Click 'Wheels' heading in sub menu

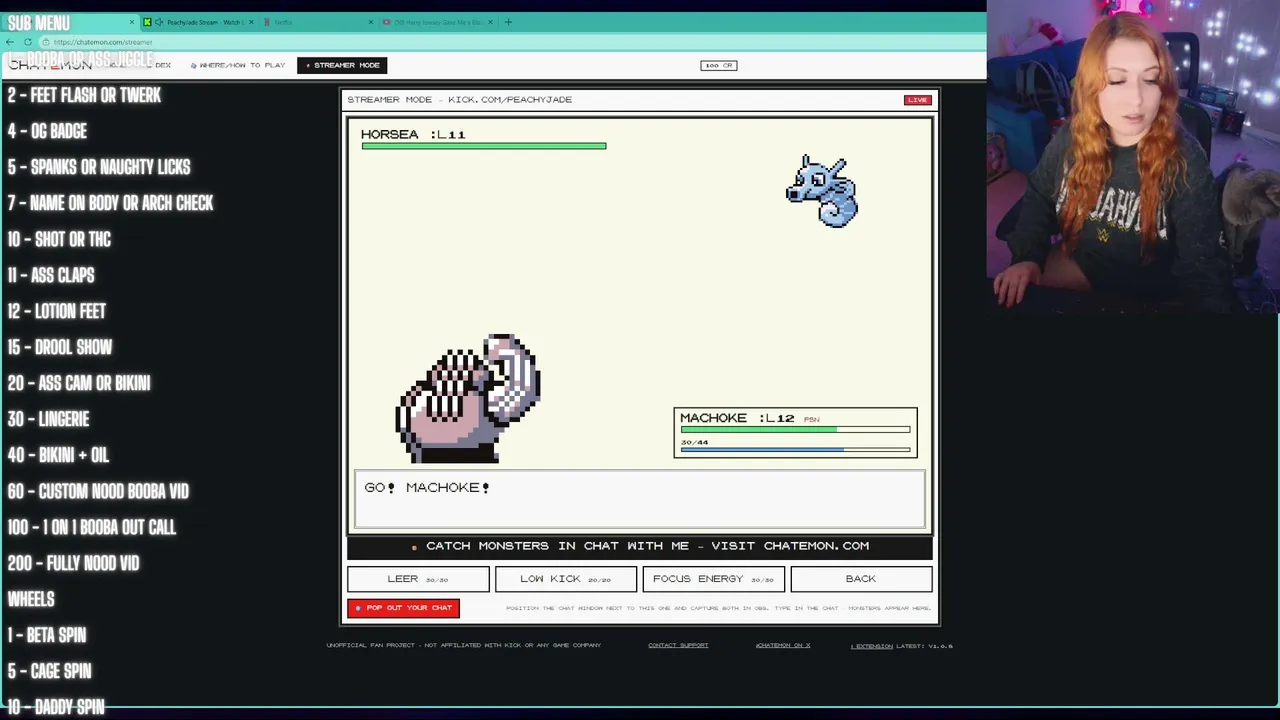pyautogui.click(x=31, y=599)
